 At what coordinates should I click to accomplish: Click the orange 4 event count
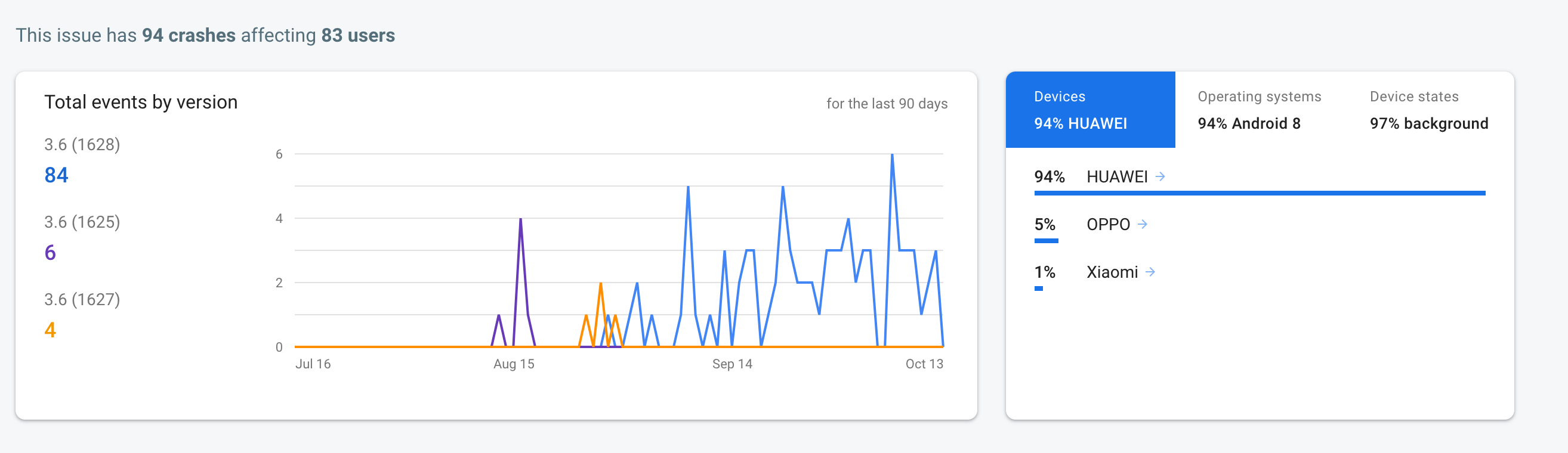[50, 330]
